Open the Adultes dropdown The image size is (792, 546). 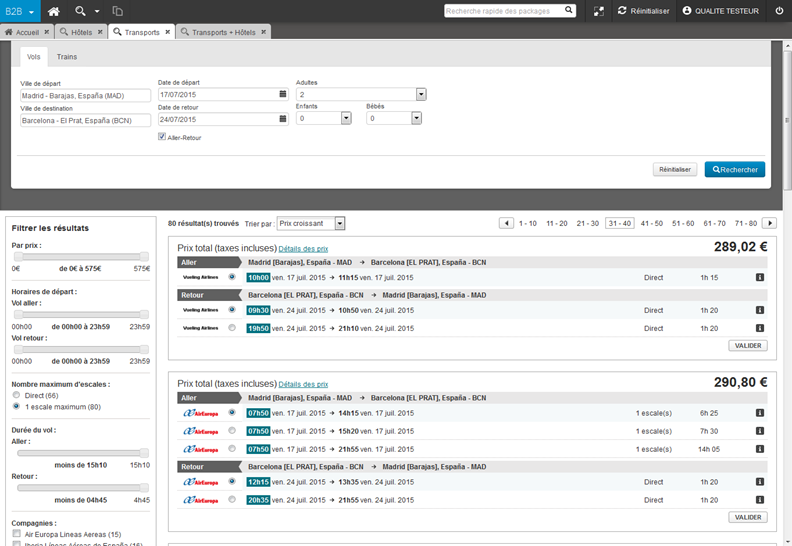(421, 94)
